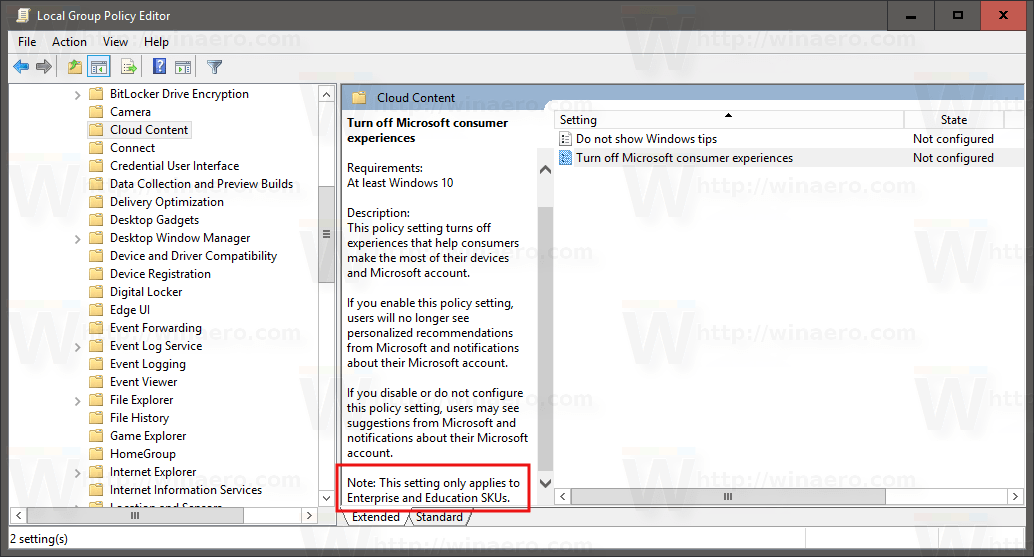Image resolution: width=1034 pixels, height=557 pixels.
Task: Click the Game Explorer folder icon
Action: point(96,435)
